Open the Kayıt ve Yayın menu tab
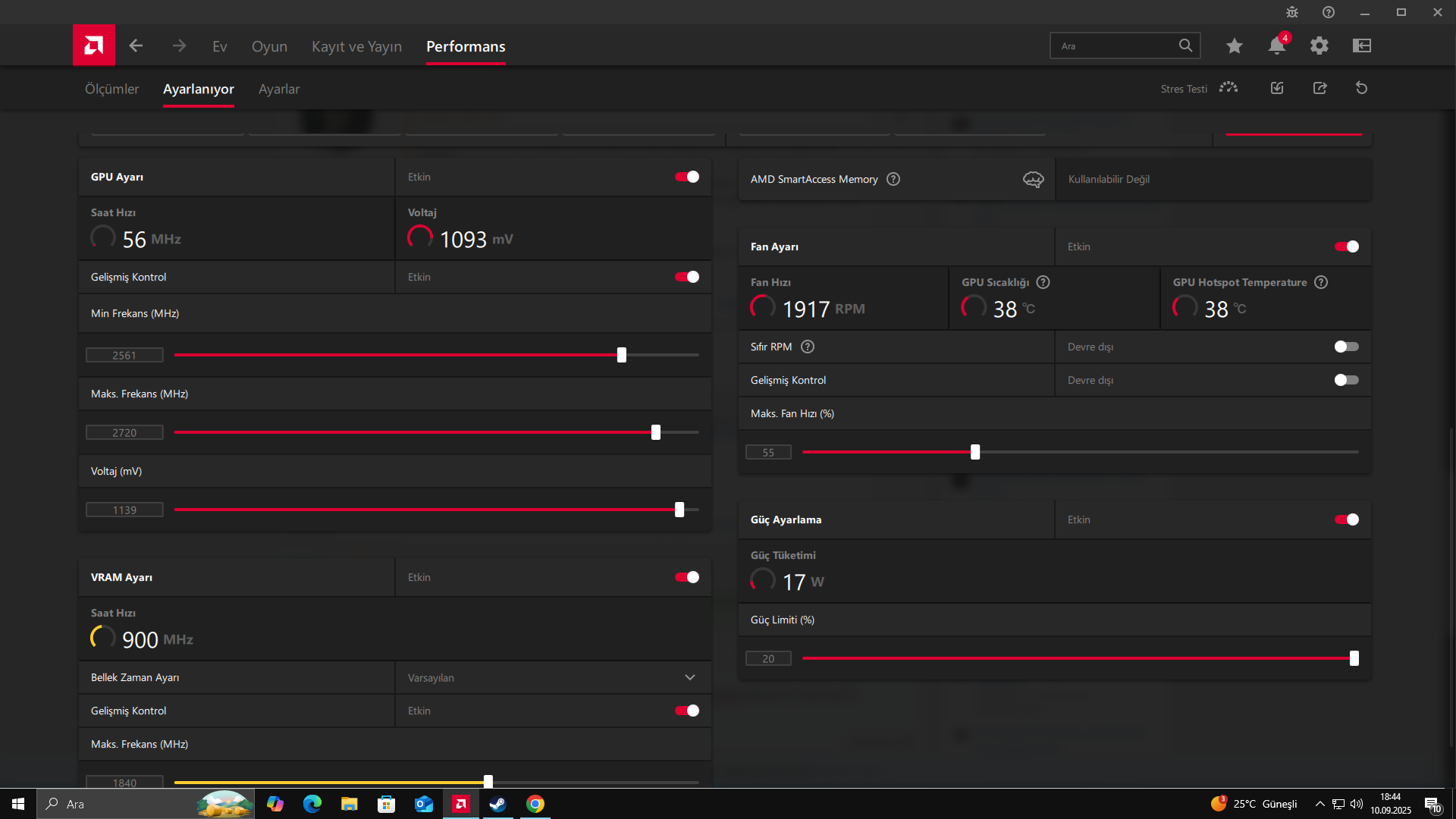This screenshot has height=819, width=1456. (356, 46)
